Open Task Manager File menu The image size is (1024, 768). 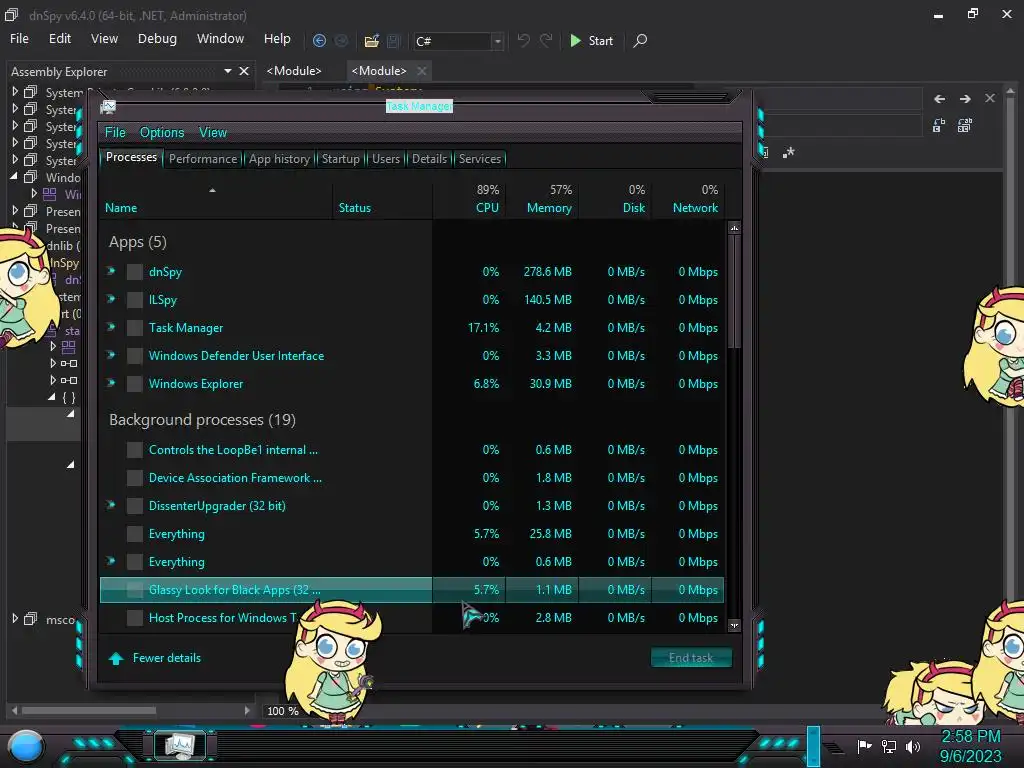pos(115,133)
